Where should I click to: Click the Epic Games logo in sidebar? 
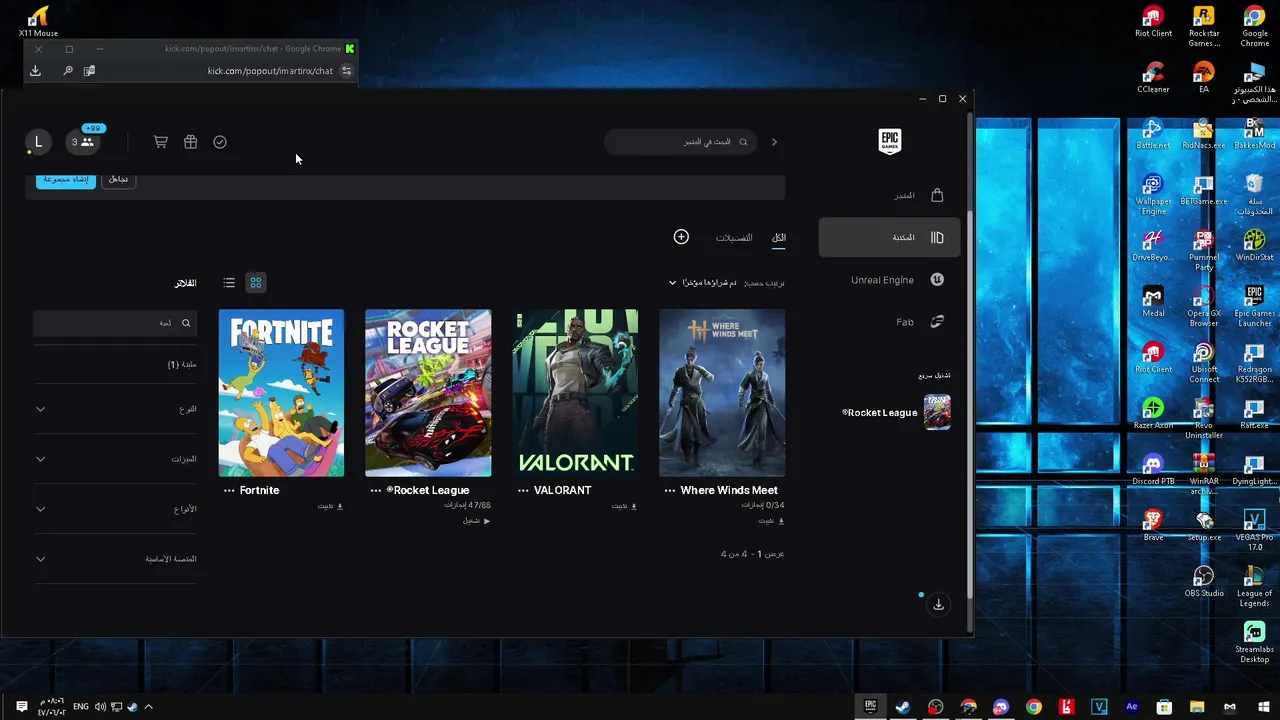click(889, 142)
